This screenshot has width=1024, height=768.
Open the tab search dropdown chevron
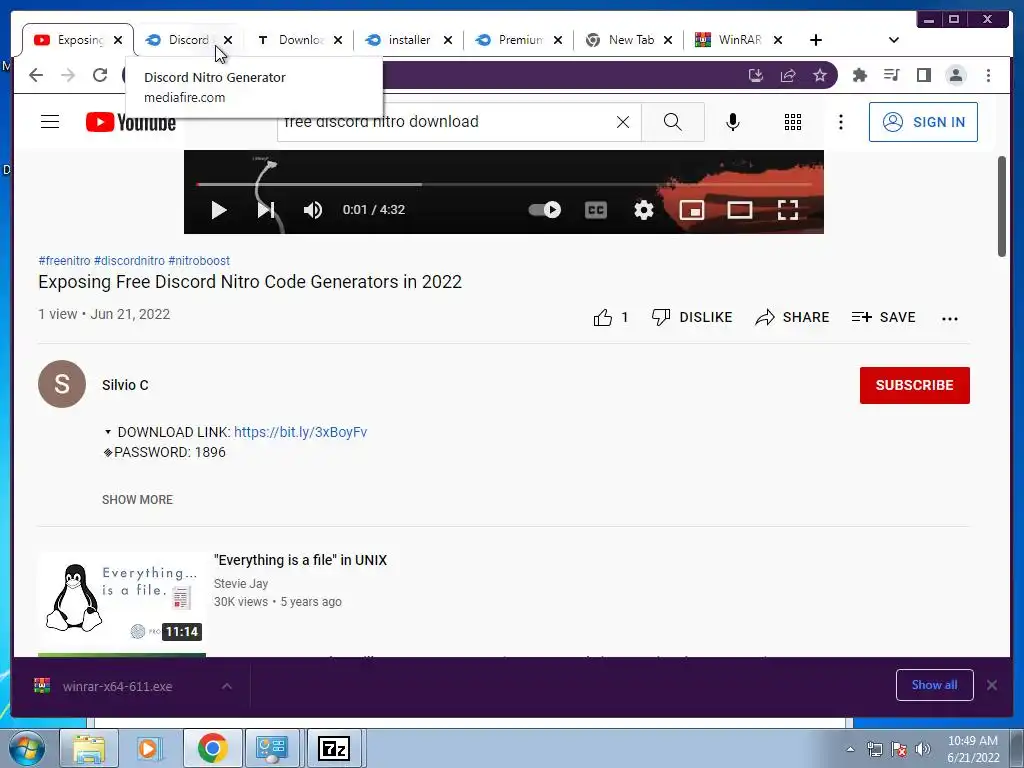893,40
